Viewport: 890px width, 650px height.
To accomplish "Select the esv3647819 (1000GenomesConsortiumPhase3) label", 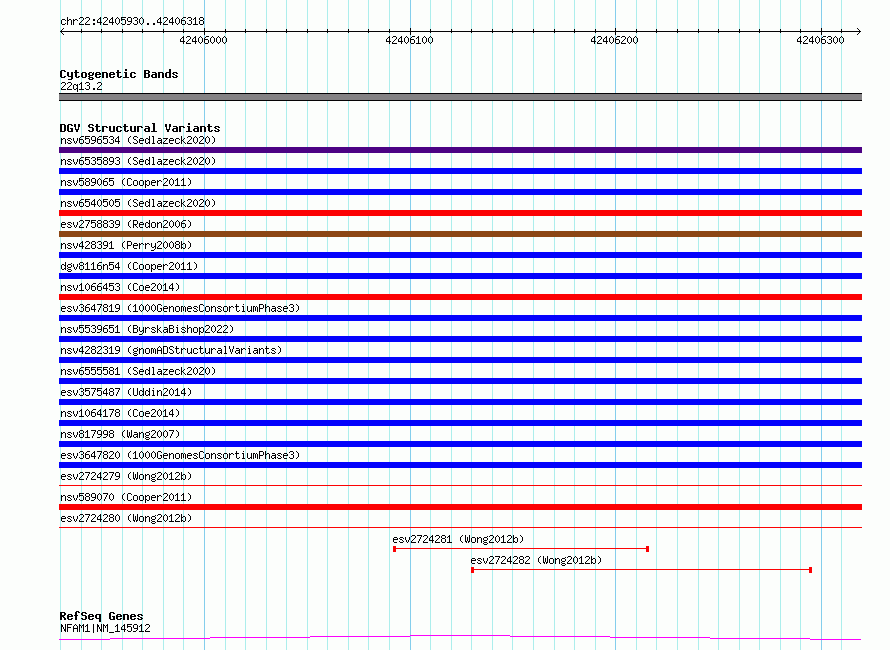I will click(180, 308).
